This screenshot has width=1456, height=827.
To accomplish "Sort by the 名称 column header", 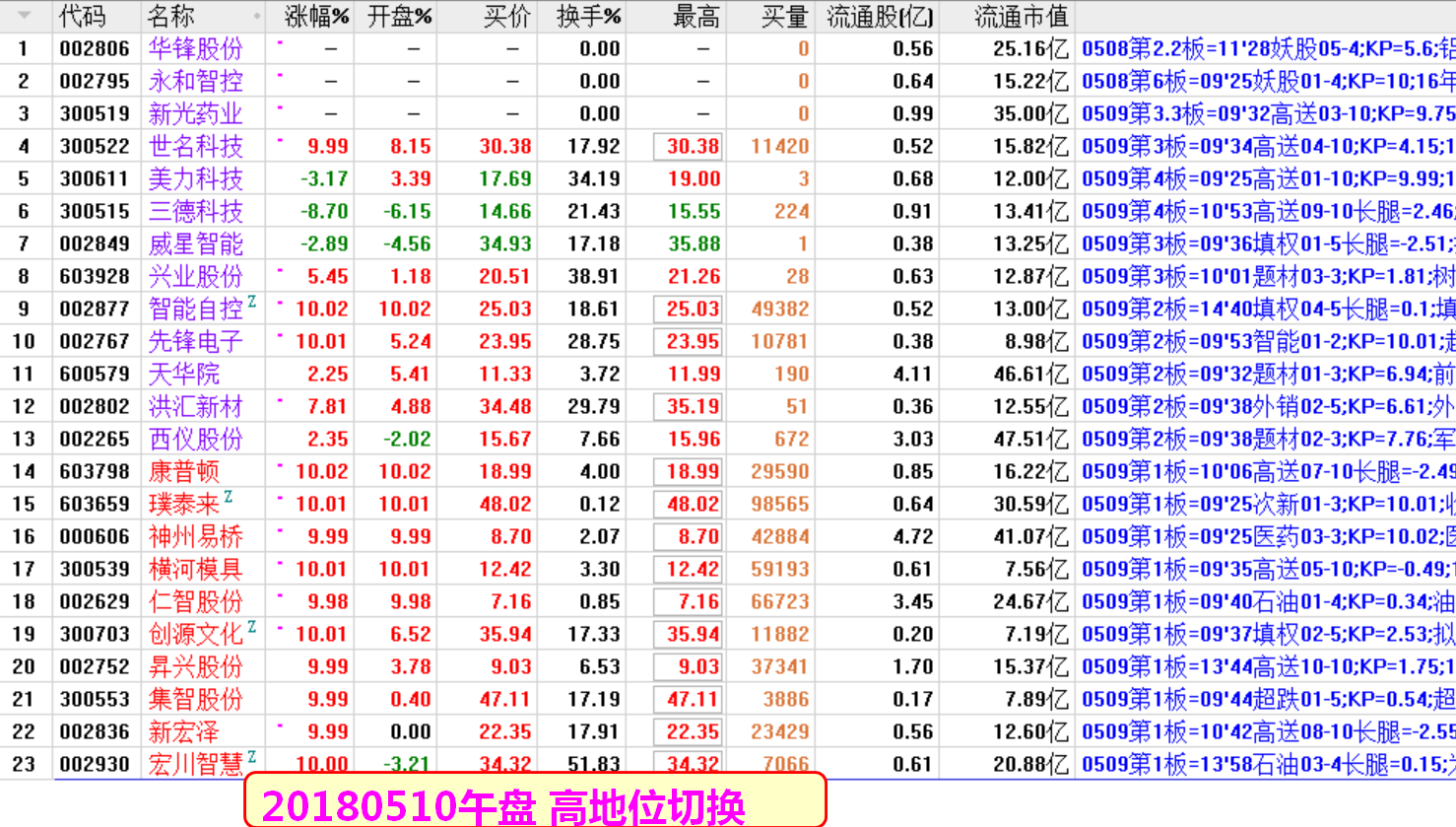I will click(171, 16).
